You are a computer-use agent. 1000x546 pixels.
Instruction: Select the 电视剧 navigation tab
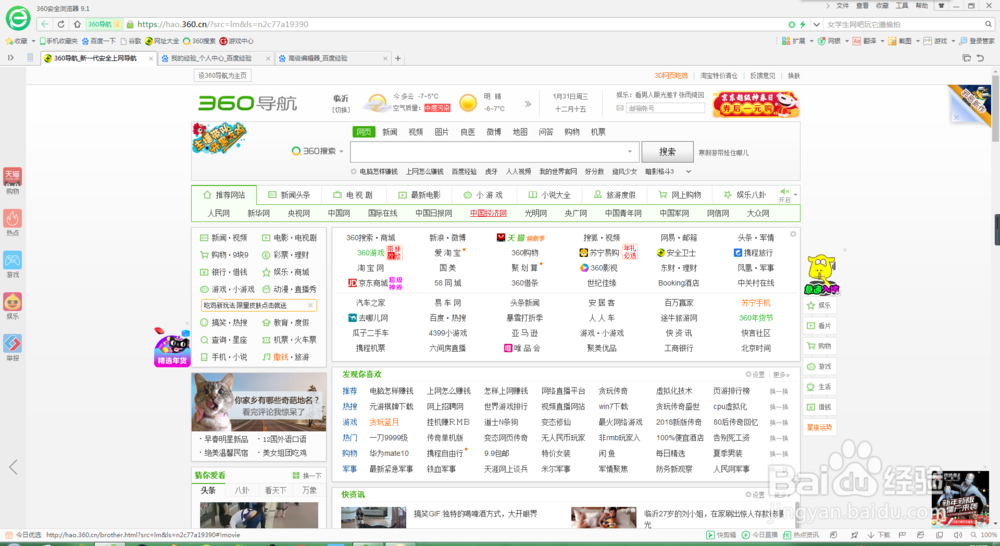pyautogui.click(x=353, y=195)
